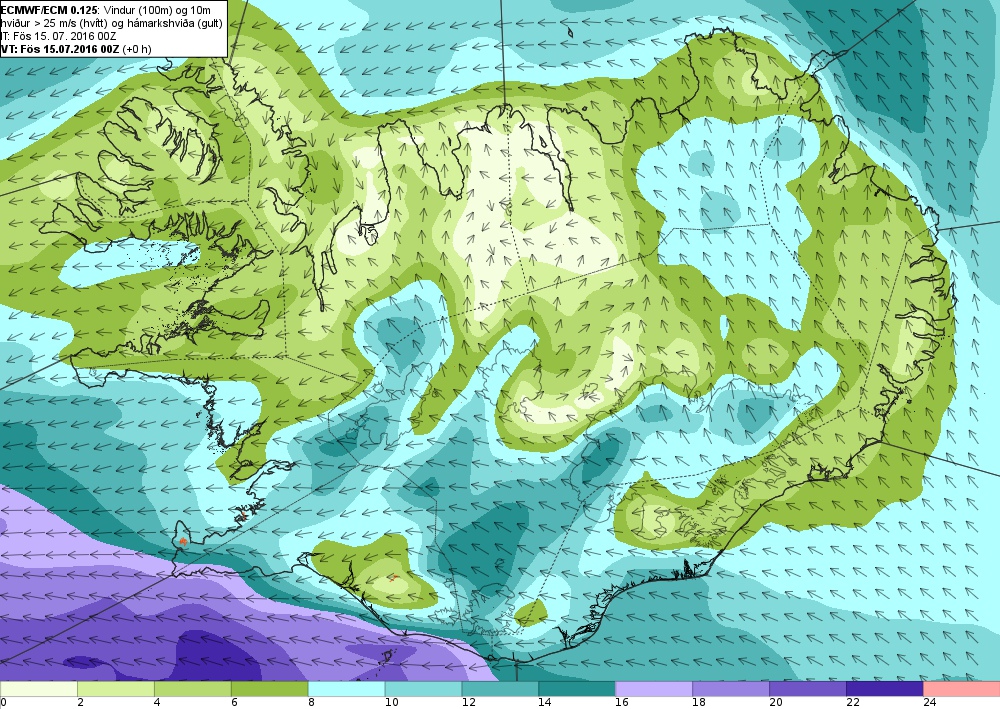The image size is (1000, 709).
Task: Click the legend scale label "4"
Action: (157, 703)
